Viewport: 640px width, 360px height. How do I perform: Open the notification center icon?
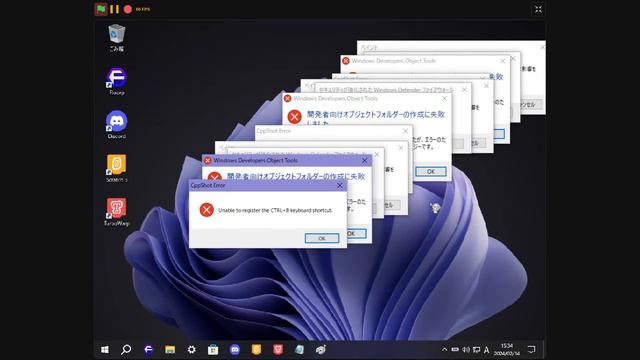click(x=531, y=350)
